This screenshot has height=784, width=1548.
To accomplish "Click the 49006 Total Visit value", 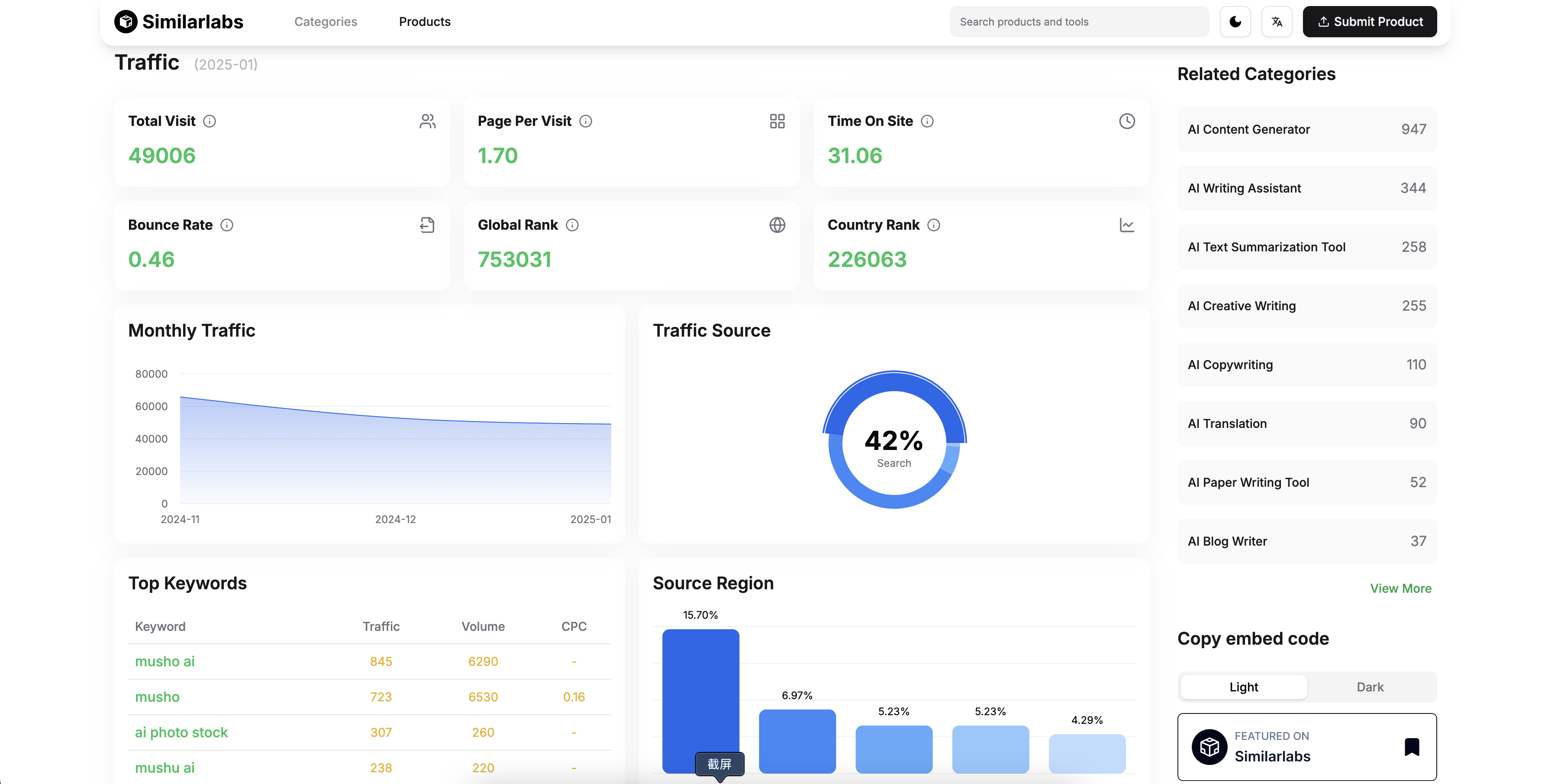I will (161, 156).
